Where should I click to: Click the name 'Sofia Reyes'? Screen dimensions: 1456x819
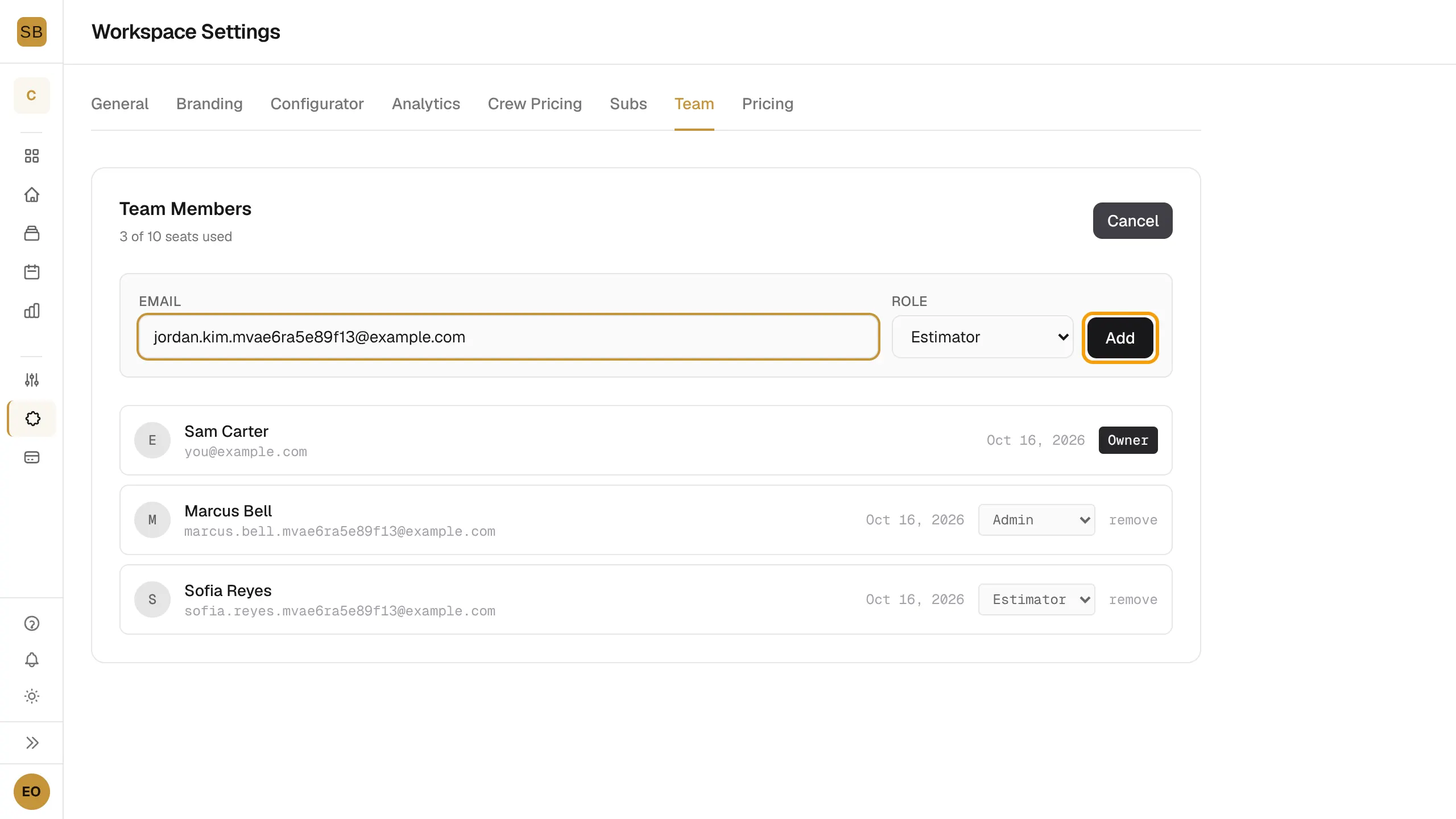click(x=227, y=590)
